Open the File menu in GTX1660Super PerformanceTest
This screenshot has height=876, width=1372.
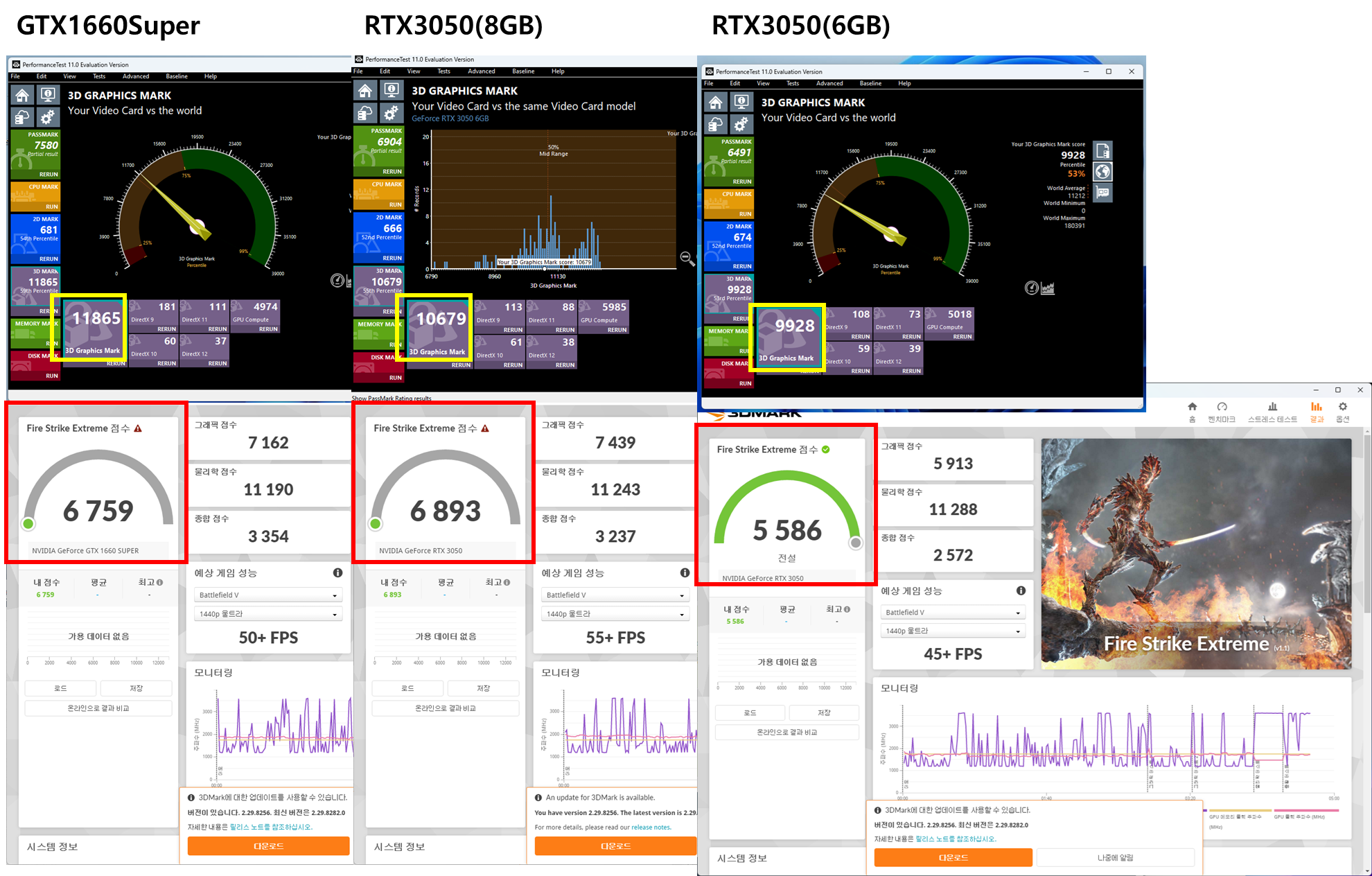click(15, 76)
